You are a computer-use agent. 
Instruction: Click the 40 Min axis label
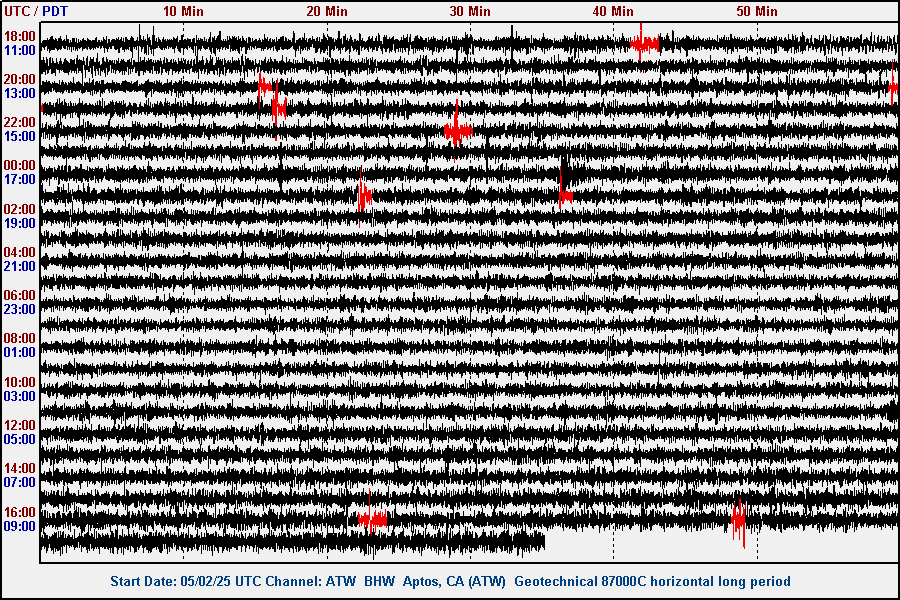coord(613,11)
